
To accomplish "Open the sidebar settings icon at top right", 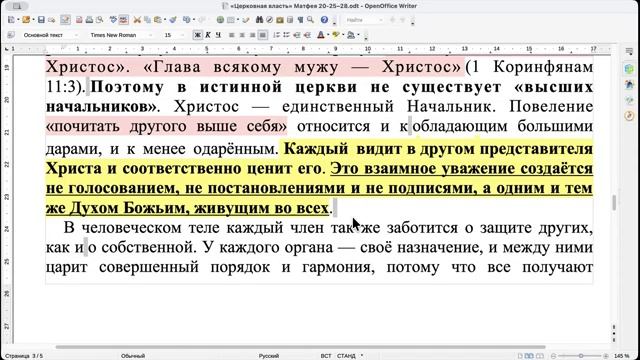I will (x=629, y=51).
